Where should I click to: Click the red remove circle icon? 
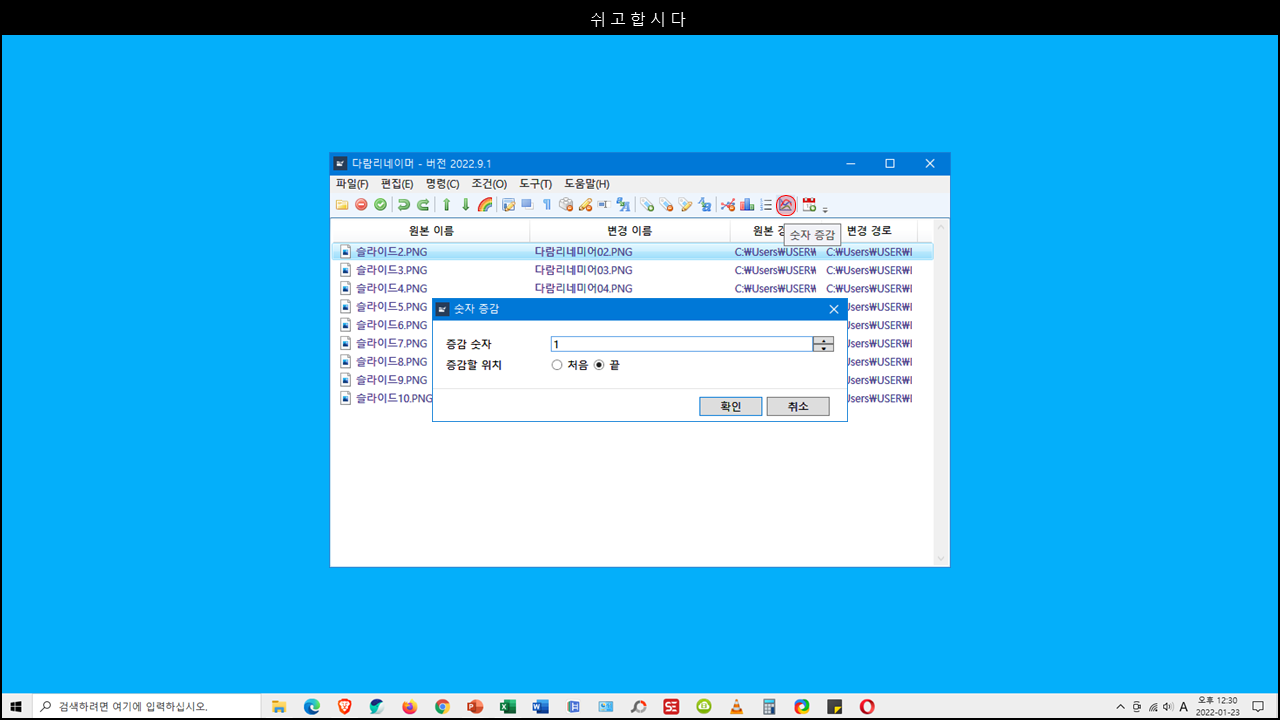361,205
